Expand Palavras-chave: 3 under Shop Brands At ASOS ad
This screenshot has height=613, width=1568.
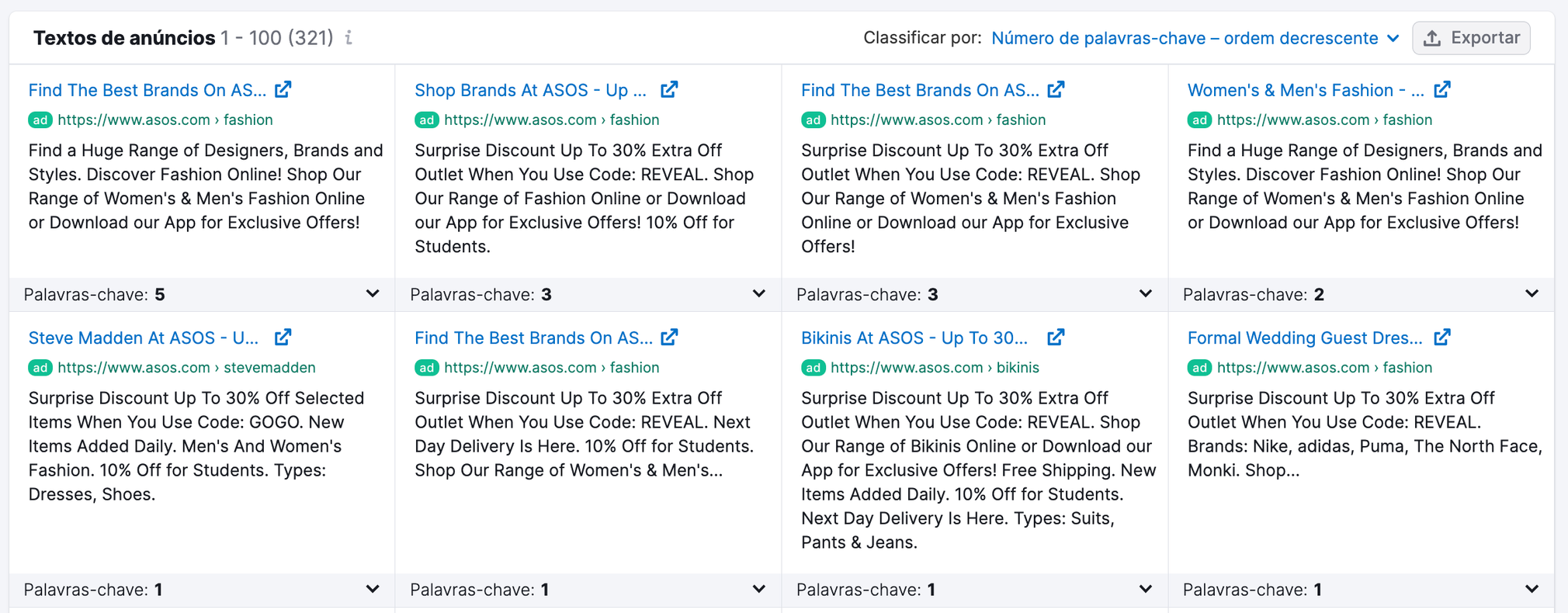click(x=588, y=294)
